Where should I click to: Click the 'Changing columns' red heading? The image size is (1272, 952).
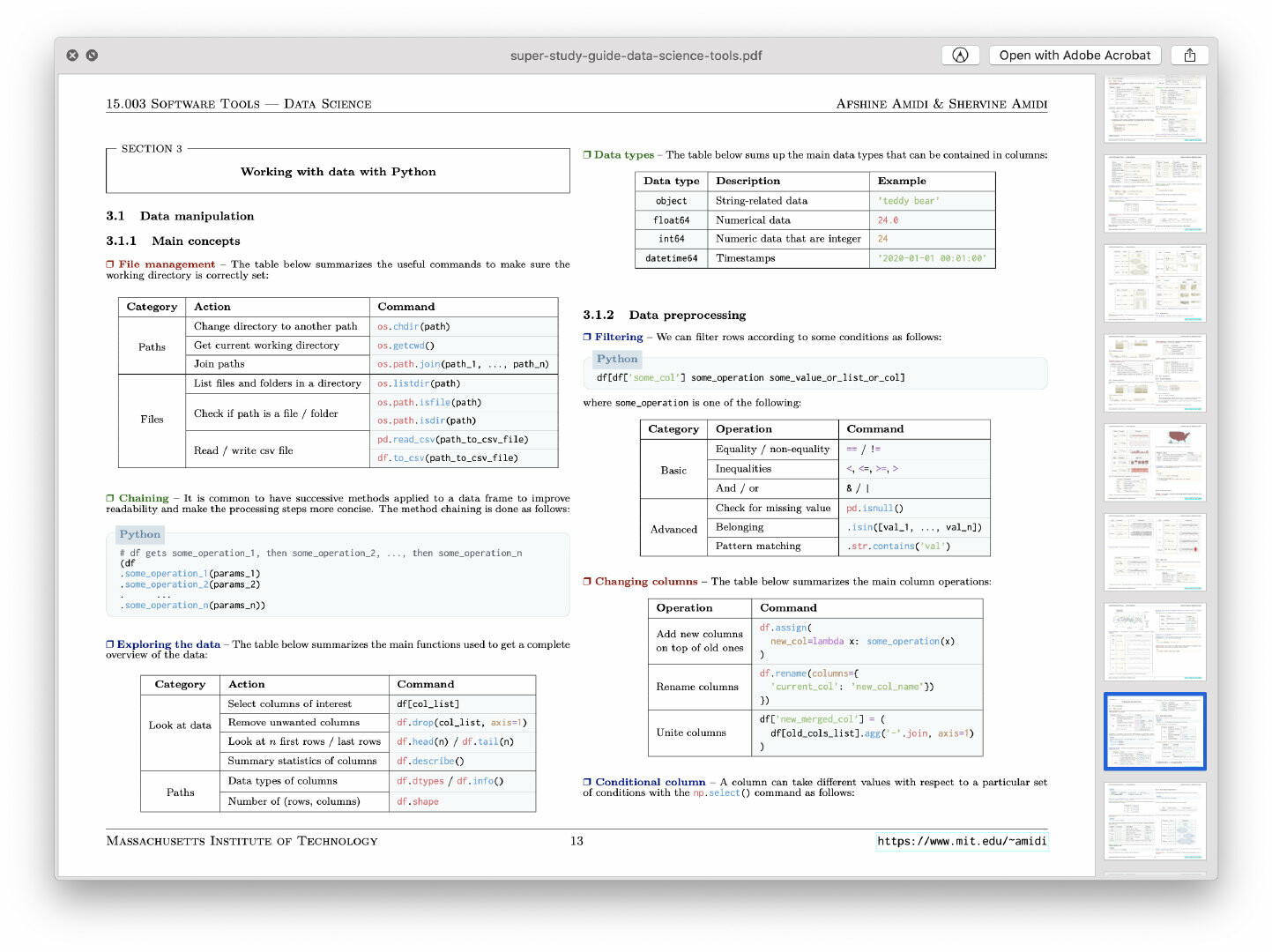click(x=646, y=582)
